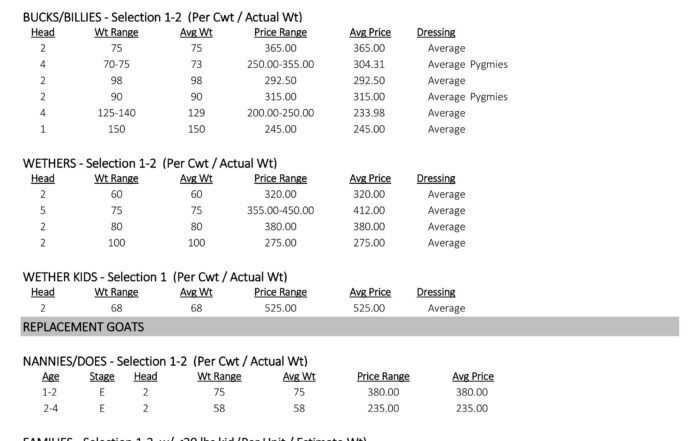Select the WETHERS Selection 1-2 heading
The width and height of the screenshot is (700, 441).
(x=150, y=163)
